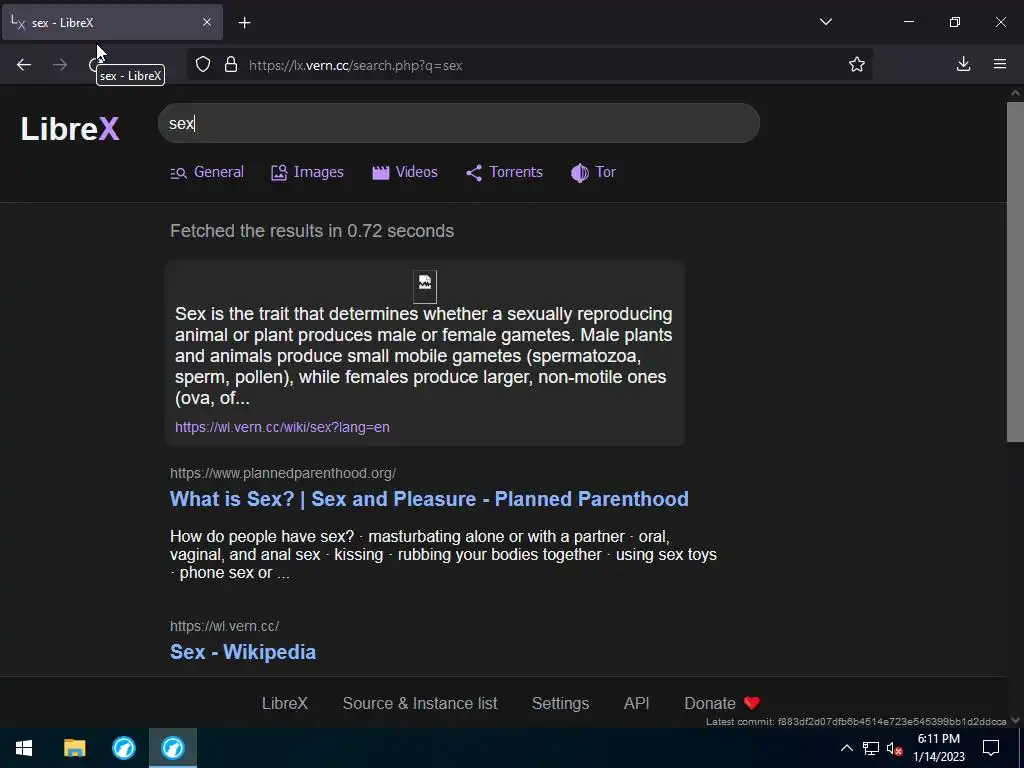Open File Explorer from taskbar
The width and height of the screenshot is (1024, 768).
pyautogui.click(x=74, y=748)
